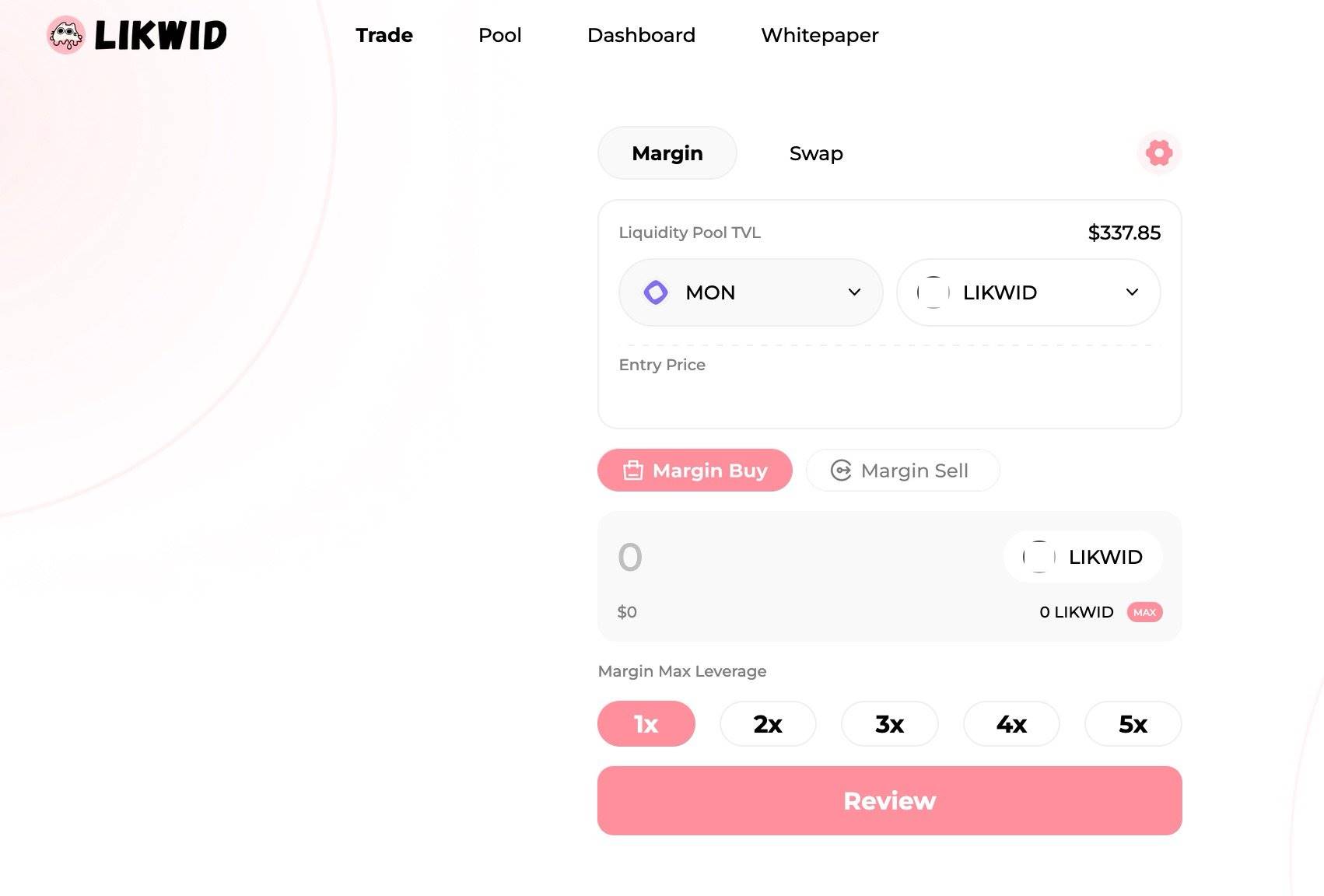Screen dimensions: 1324x896
Task: Open settings via the pink gear icon
Action: [x=1159, y=152]
